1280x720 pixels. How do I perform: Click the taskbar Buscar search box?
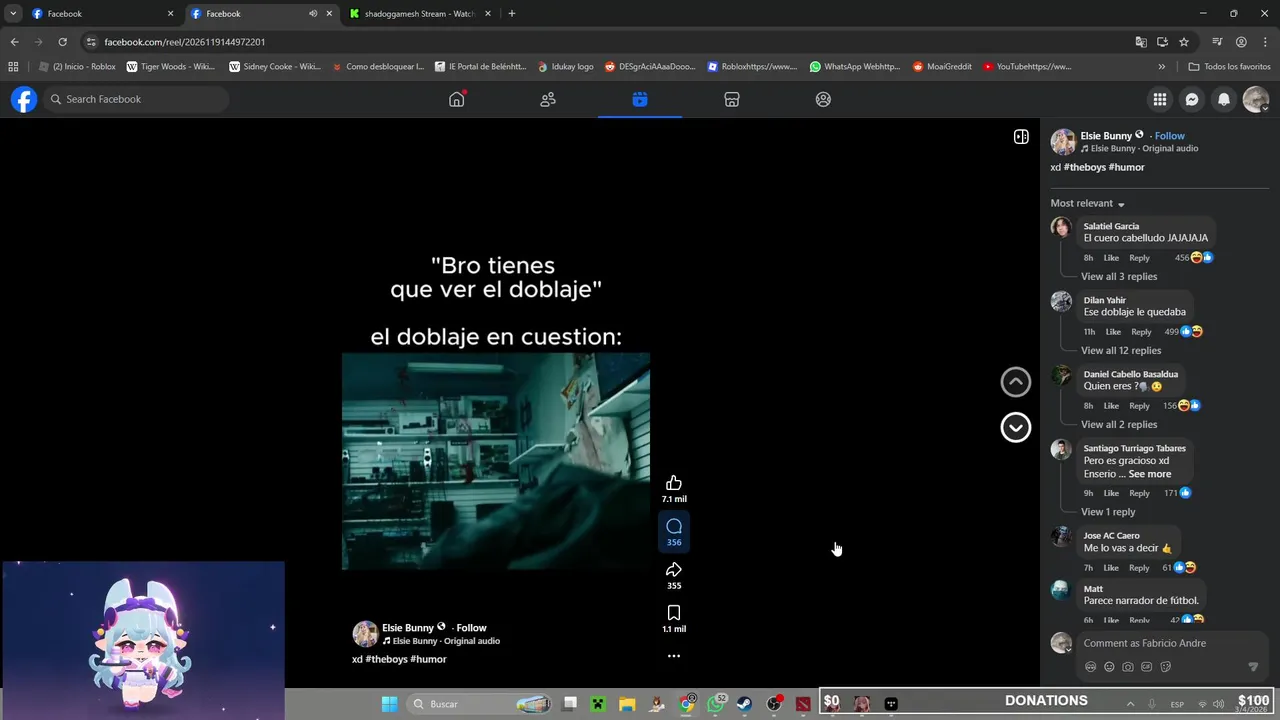[481, 704]
